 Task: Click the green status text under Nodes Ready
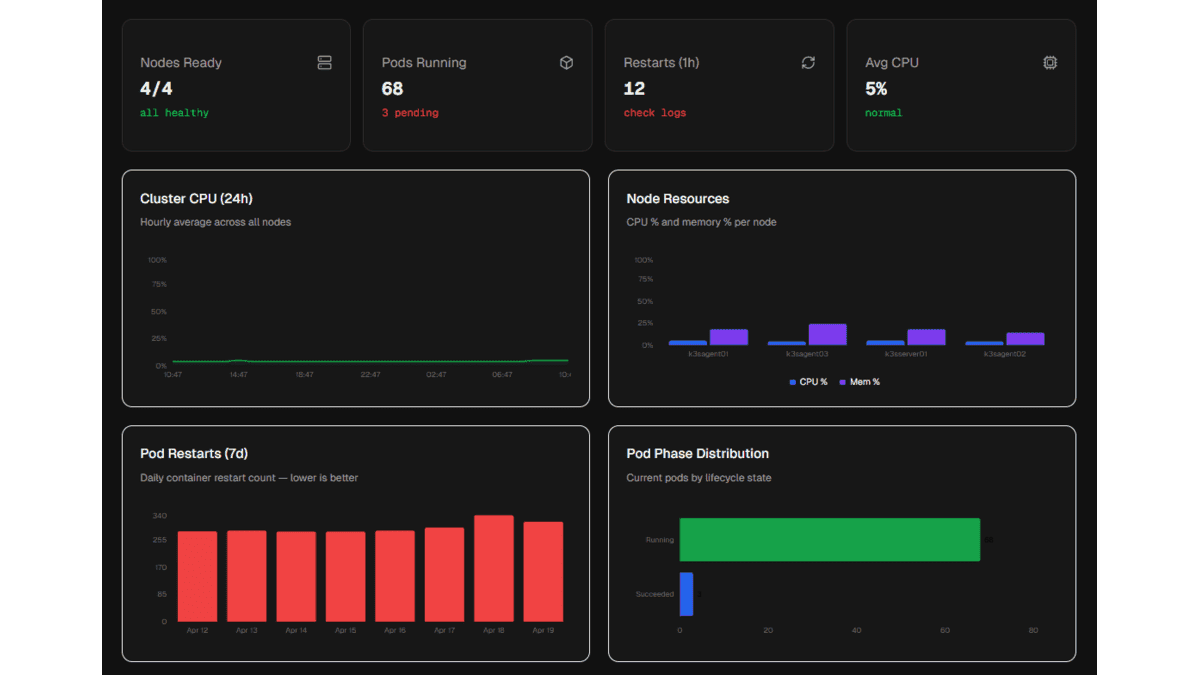(x=174, y=112)
